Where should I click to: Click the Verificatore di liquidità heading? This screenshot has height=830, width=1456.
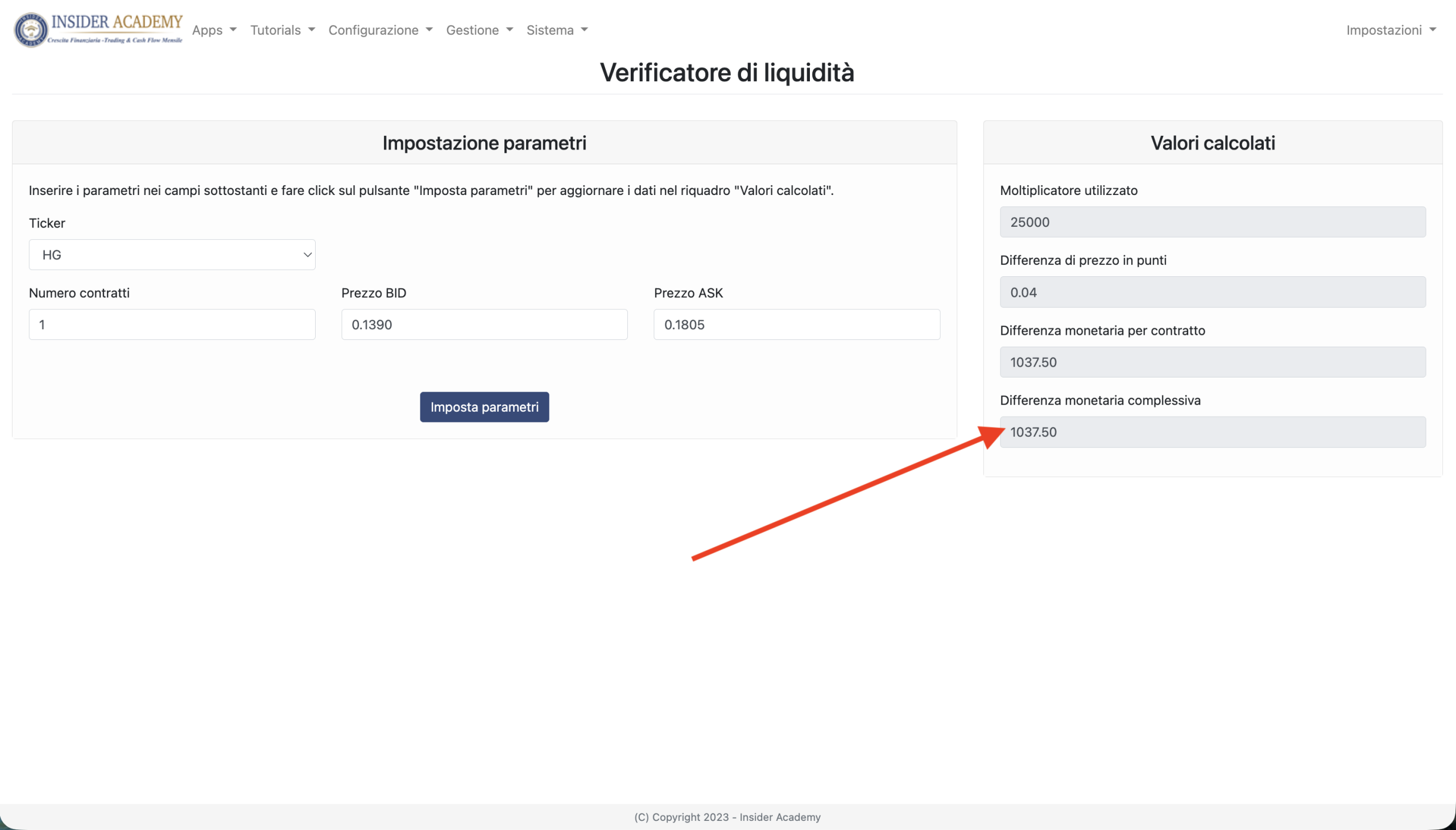click(727, 72)
